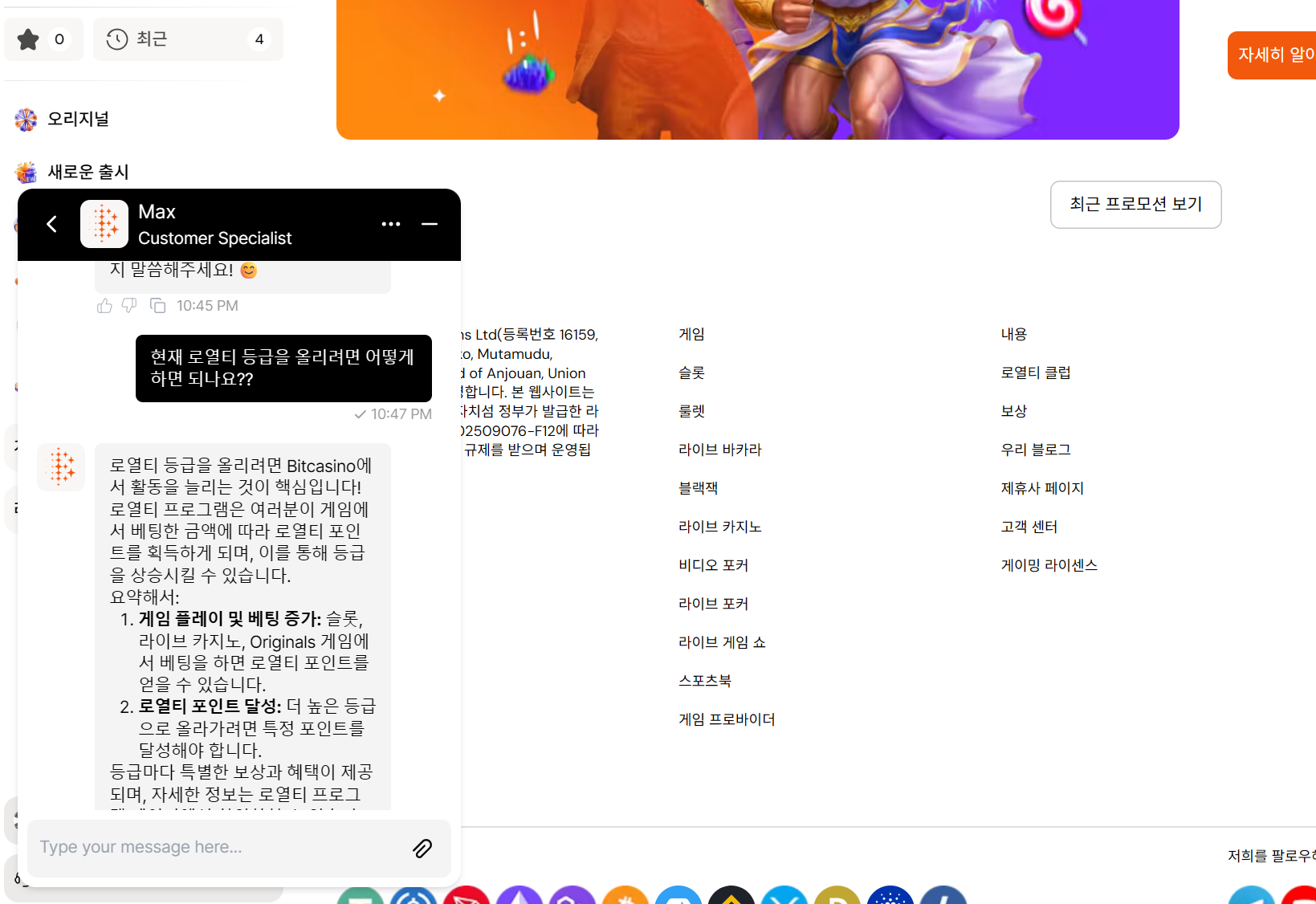
Task: Open the 게이밍 라이센스 footer link
Action: pyautogui.click(x=1049, y=565)
